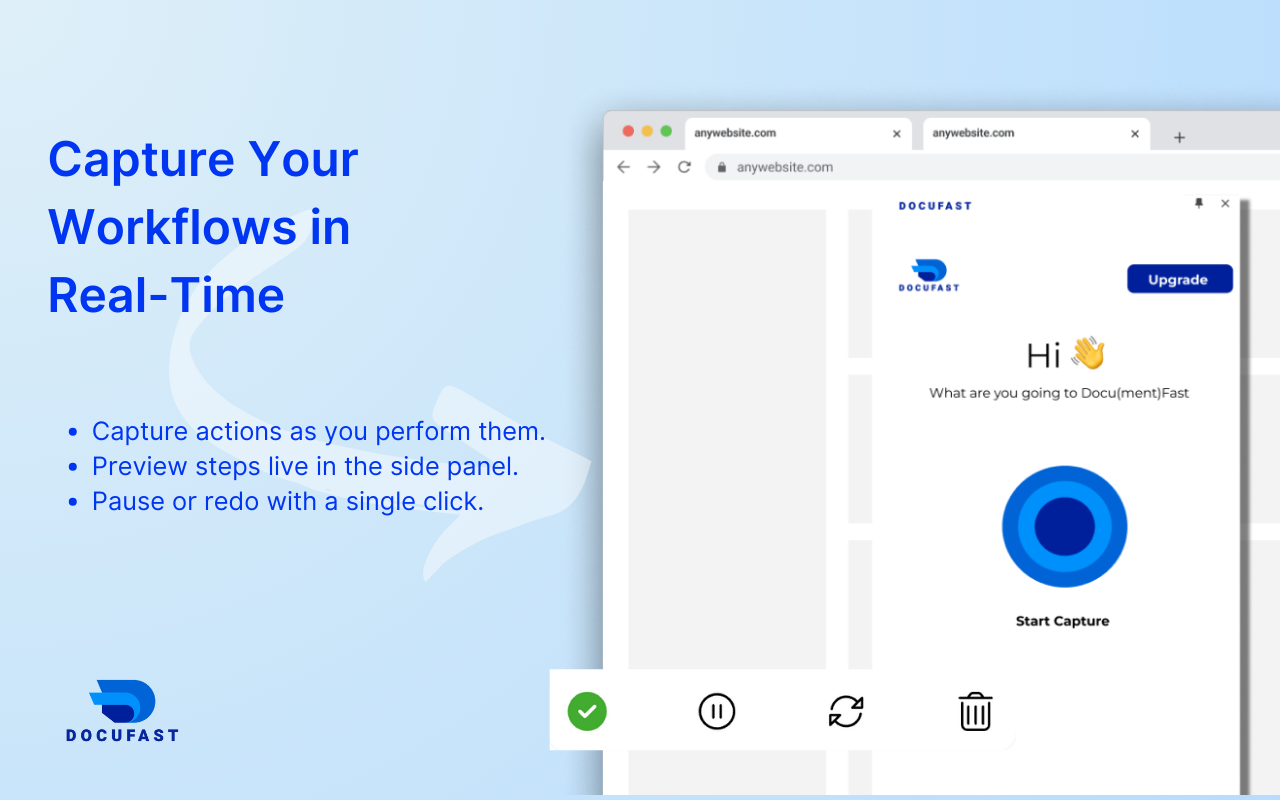Click the Docufast logo inside the side panel
Image resolution: width=1280 pixels, height=800 pixels.
(929, 275)
